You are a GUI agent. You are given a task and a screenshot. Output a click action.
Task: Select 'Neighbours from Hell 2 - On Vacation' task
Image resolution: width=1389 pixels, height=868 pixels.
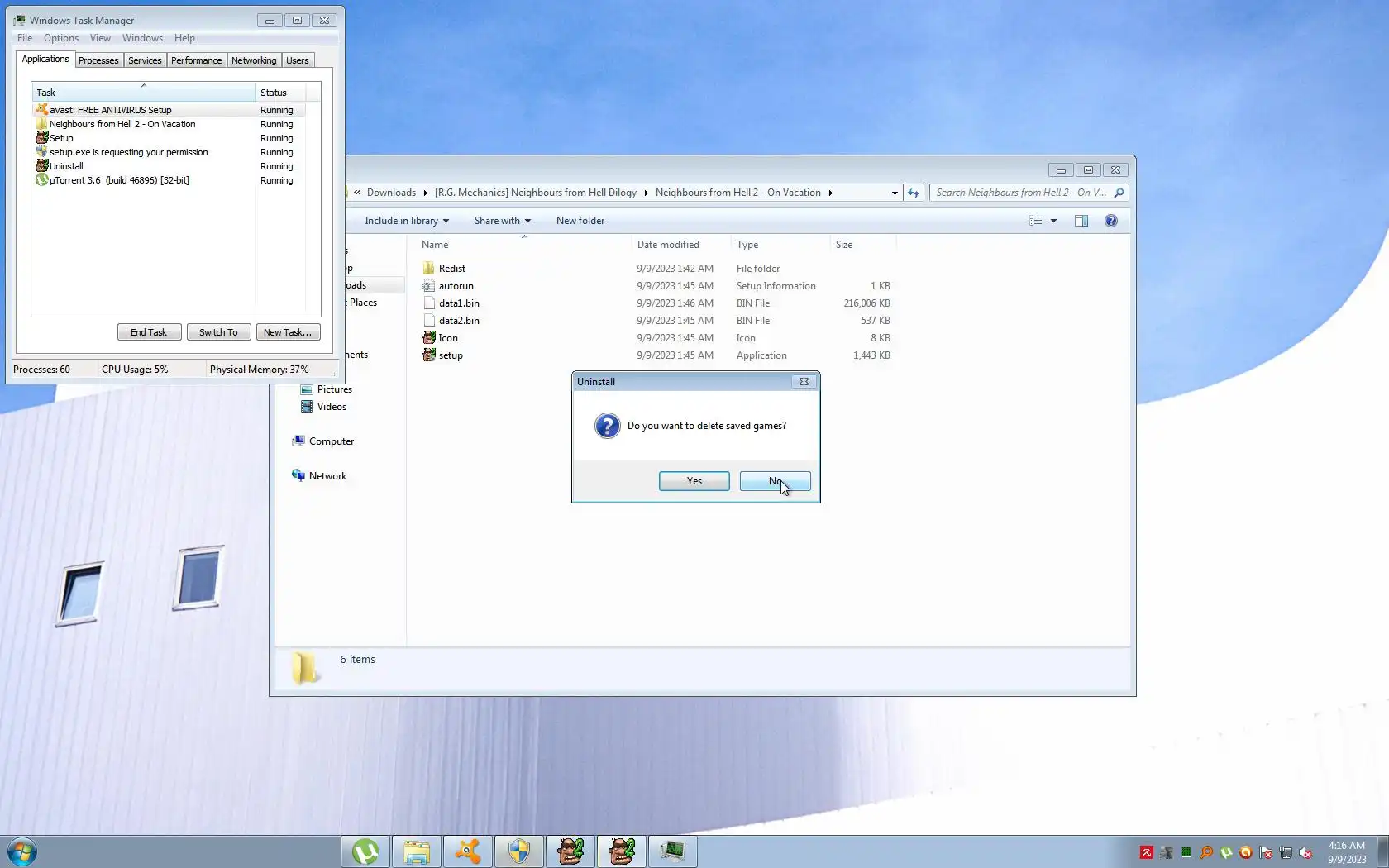point(169,124)
